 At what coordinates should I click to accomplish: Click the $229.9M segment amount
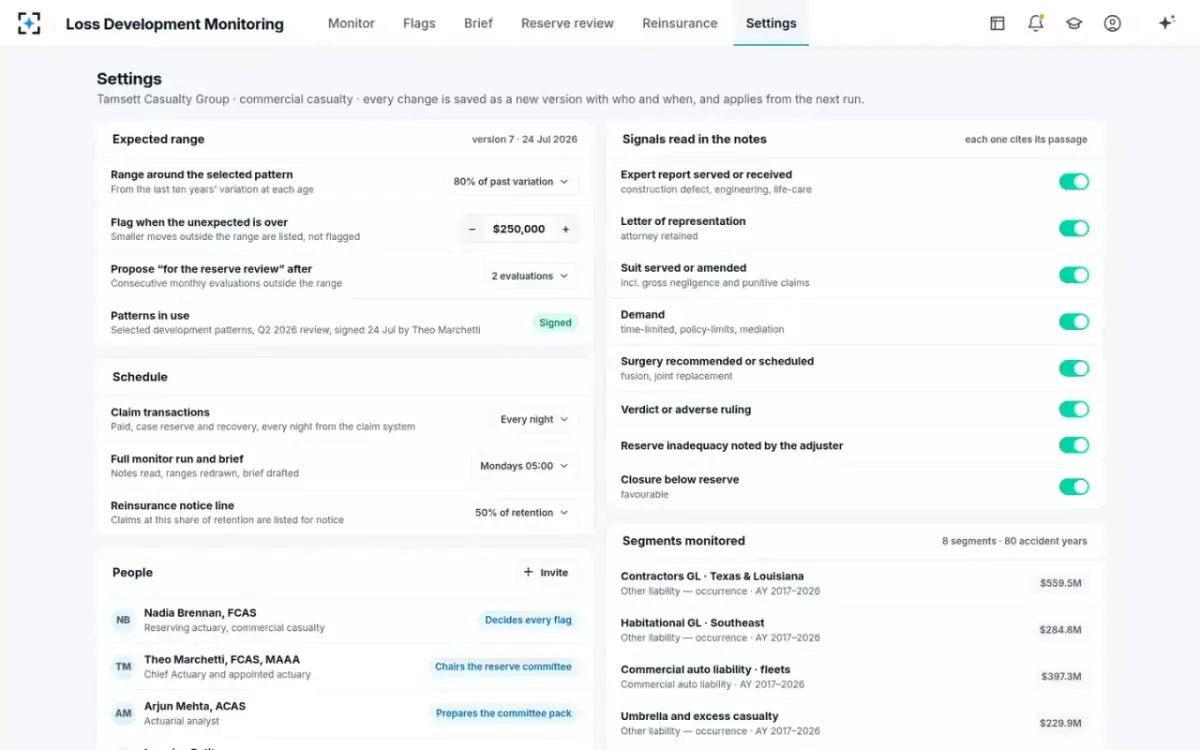click(1060, 723)
